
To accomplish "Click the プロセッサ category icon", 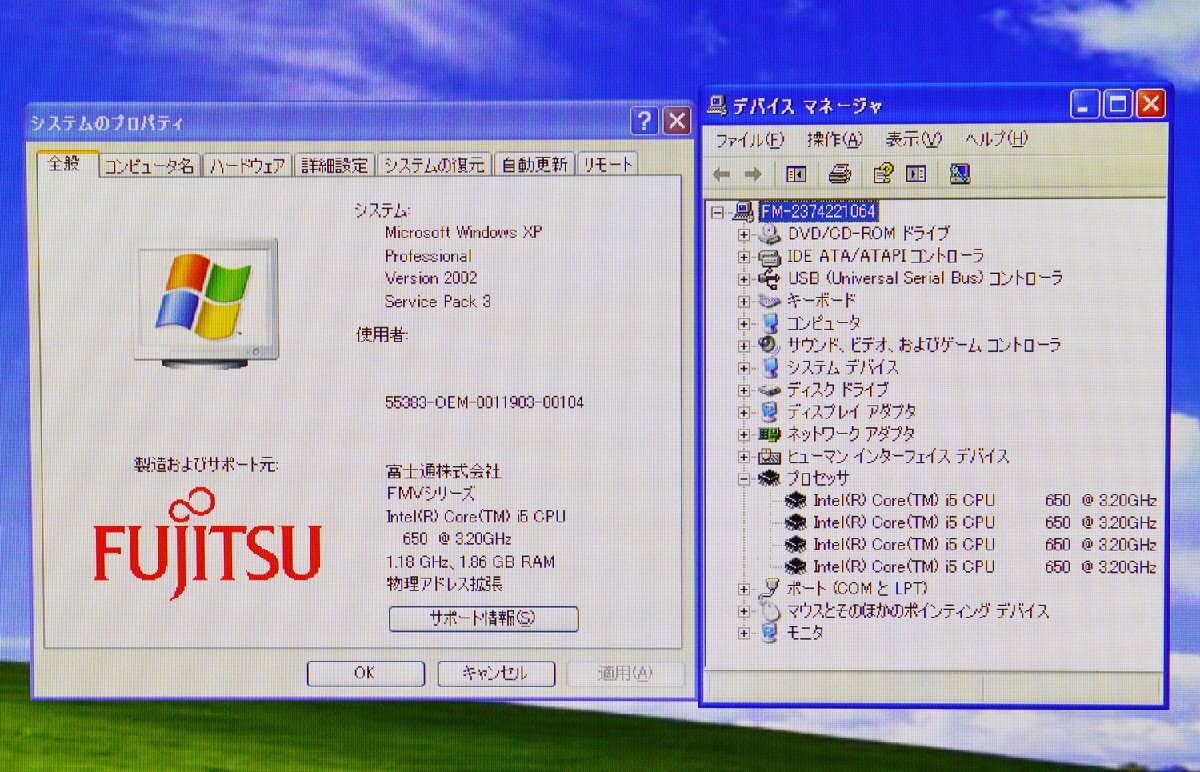I will point(770,478).
